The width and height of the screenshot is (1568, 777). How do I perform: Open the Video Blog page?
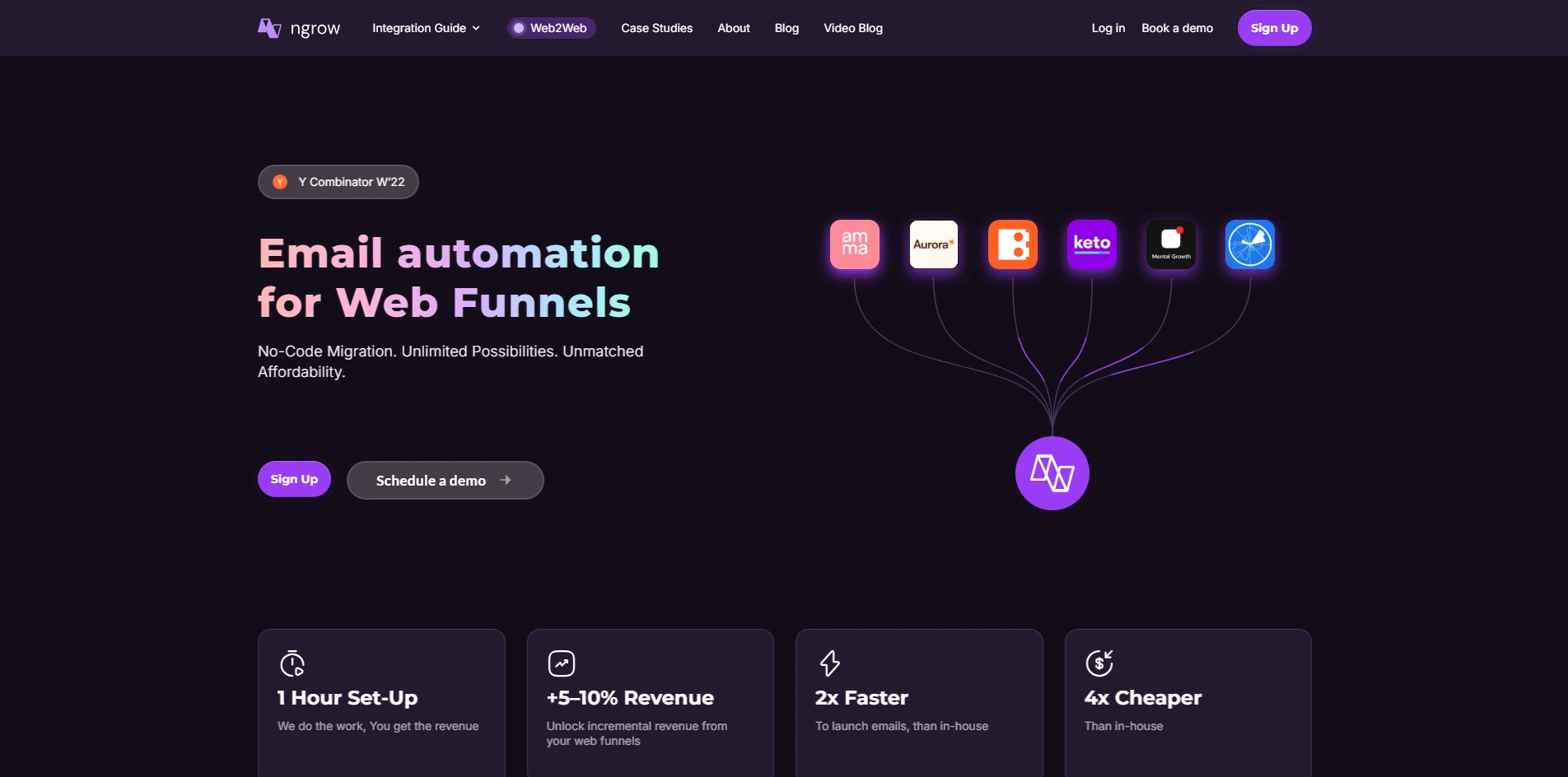pyautogui.click(x=853, y=28)
